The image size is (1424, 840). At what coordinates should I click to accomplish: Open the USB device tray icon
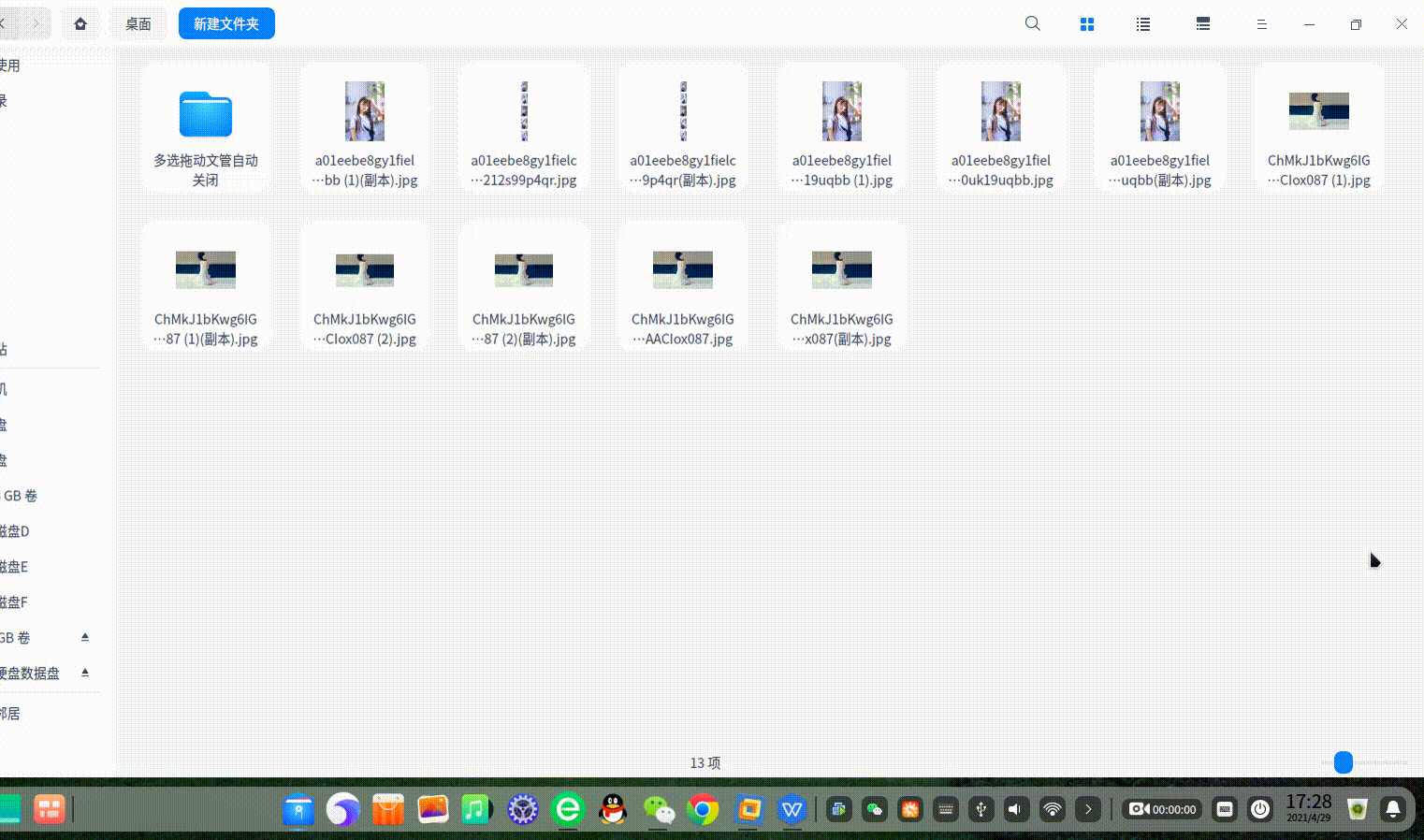coord(981,809)
